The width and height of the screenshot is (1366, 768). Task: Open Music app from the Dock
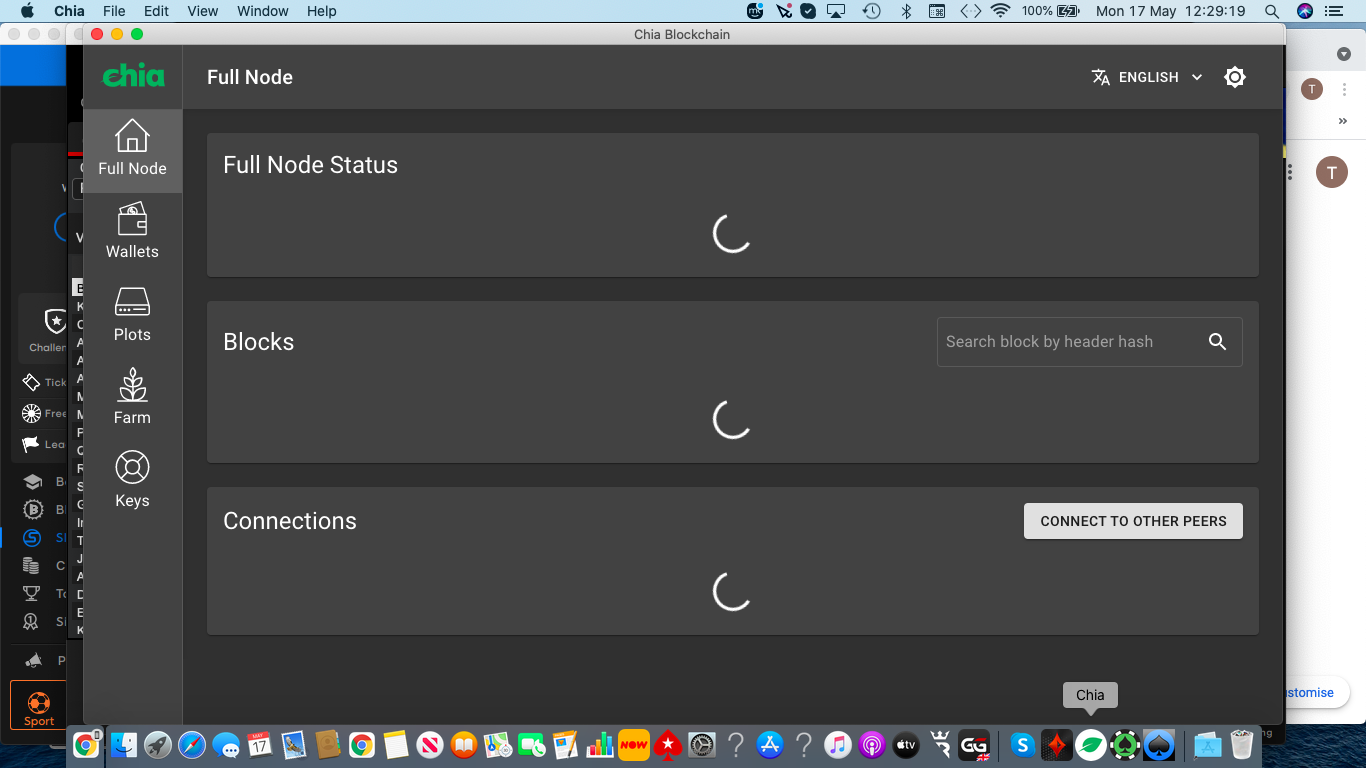838,745
